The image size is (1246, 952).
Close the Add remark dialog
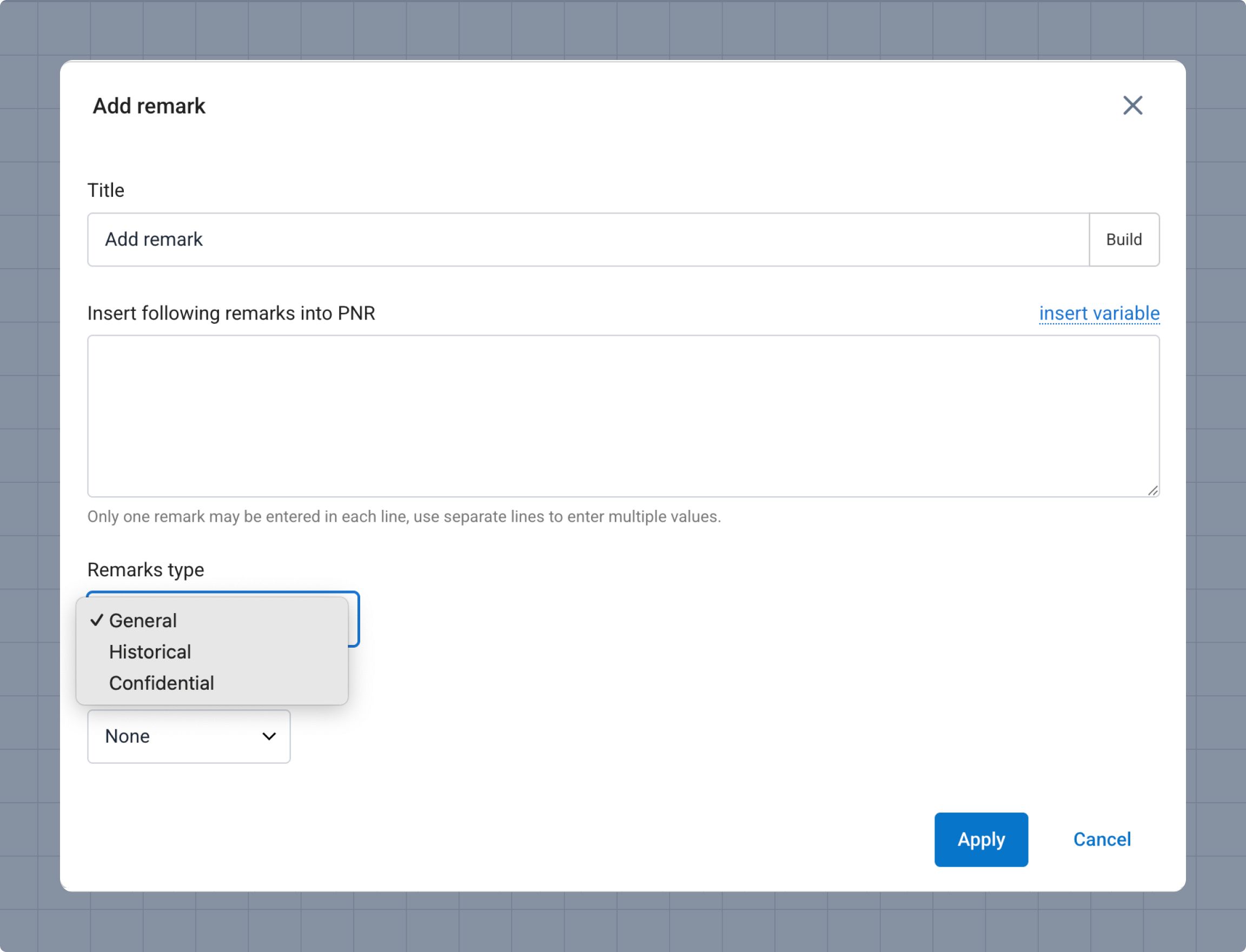click(1132, 105)
